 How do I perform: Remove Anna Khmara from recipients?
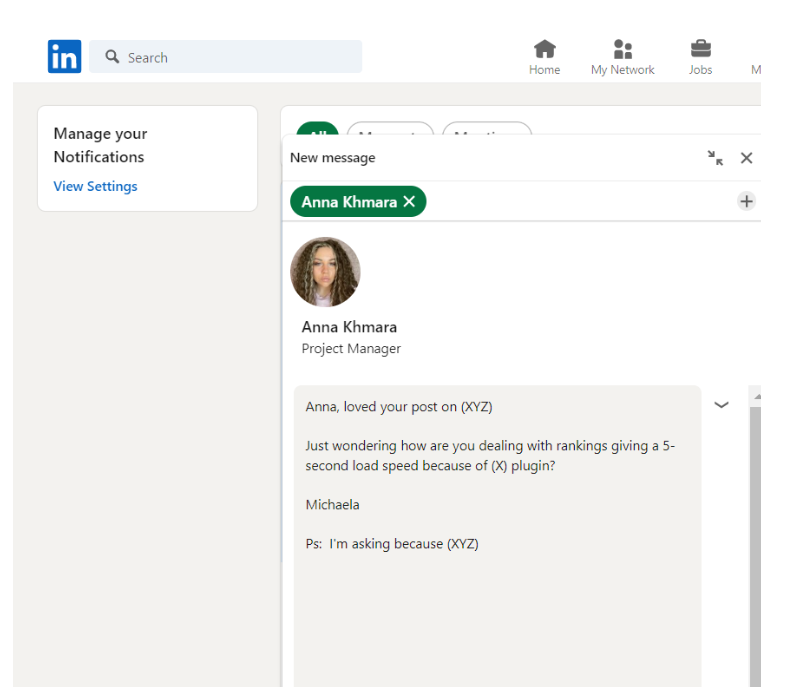(x=409, y=202)
